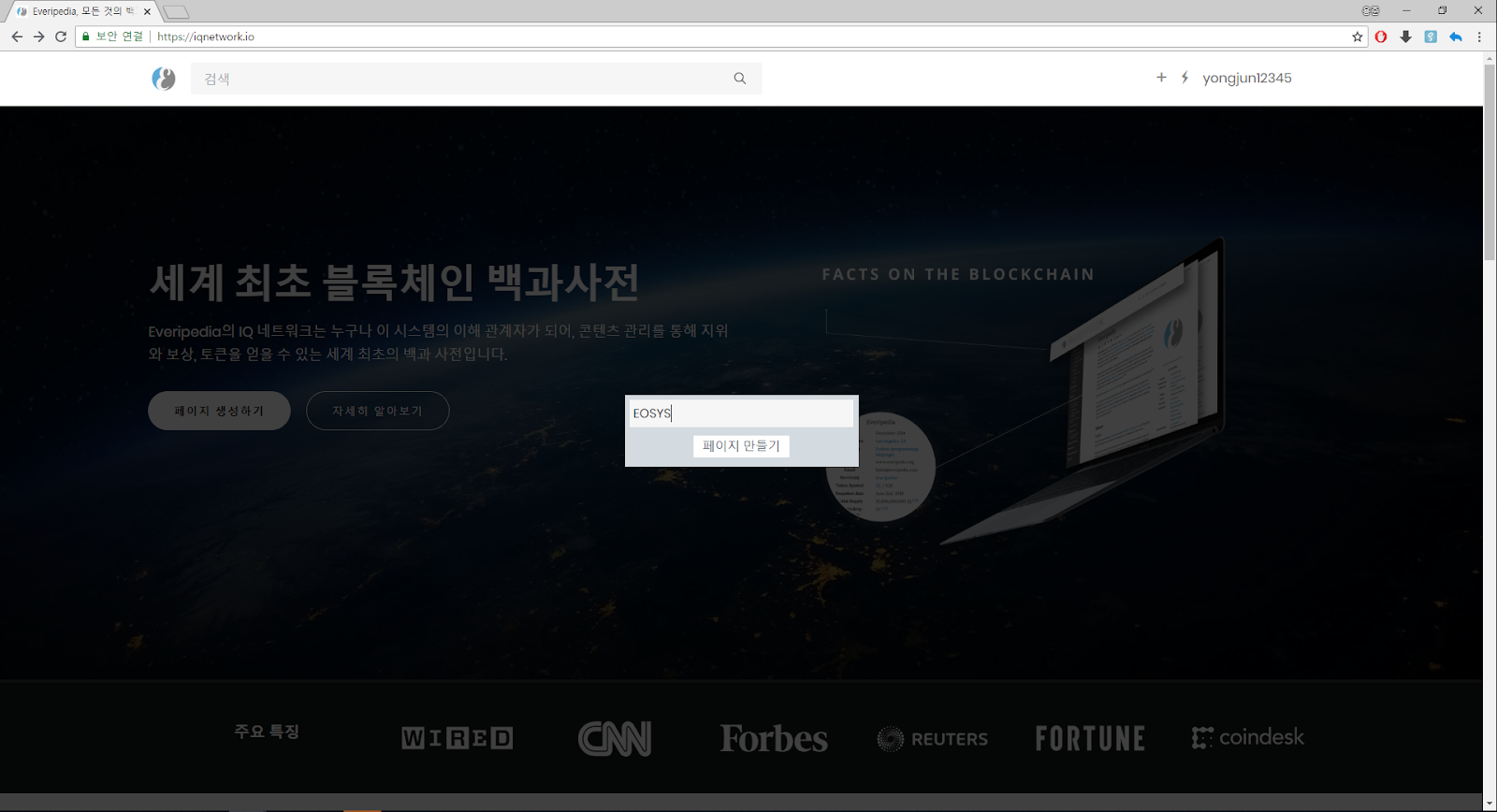Open the Opera extension icon
Viewport: 1497px width, 812px height.
tap(1381, 36)
